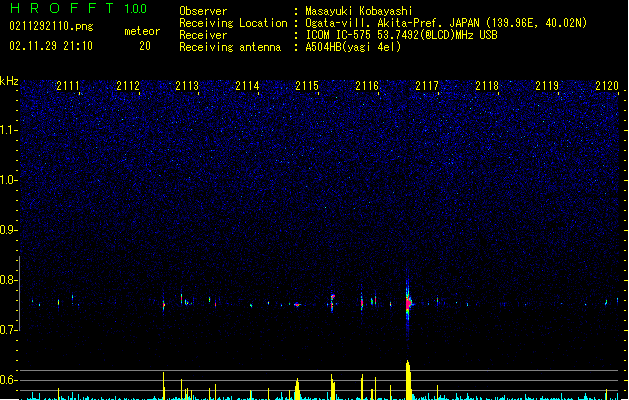Viewport: 629px width, 400px height.
Task: Click the 'Receiver' field label
Action: (203, 35)
